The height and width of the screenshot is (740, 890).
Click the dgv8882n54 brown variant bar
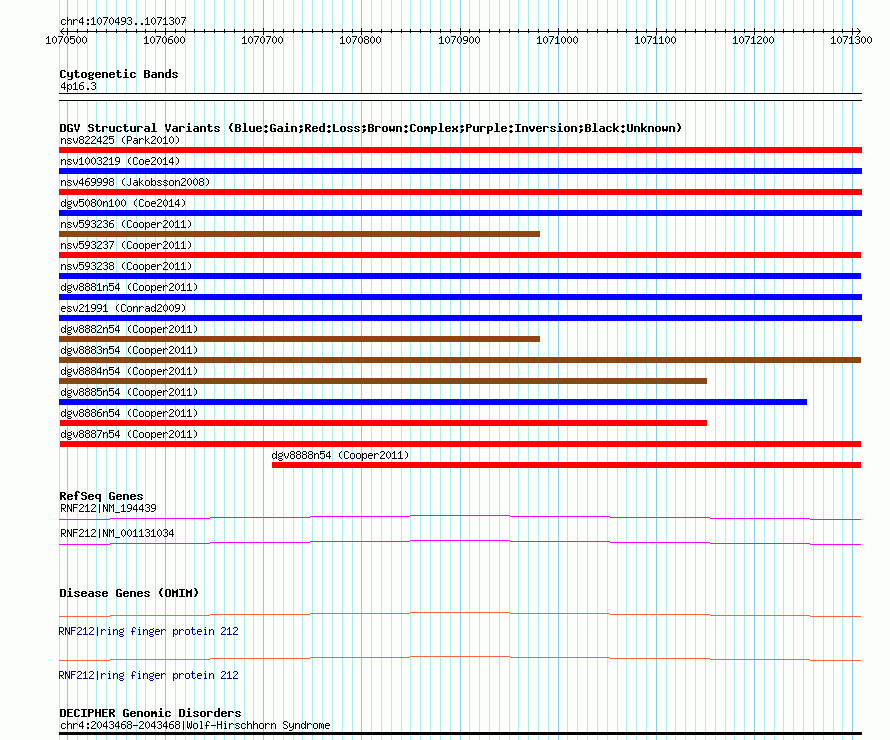[x=299, y=339]
